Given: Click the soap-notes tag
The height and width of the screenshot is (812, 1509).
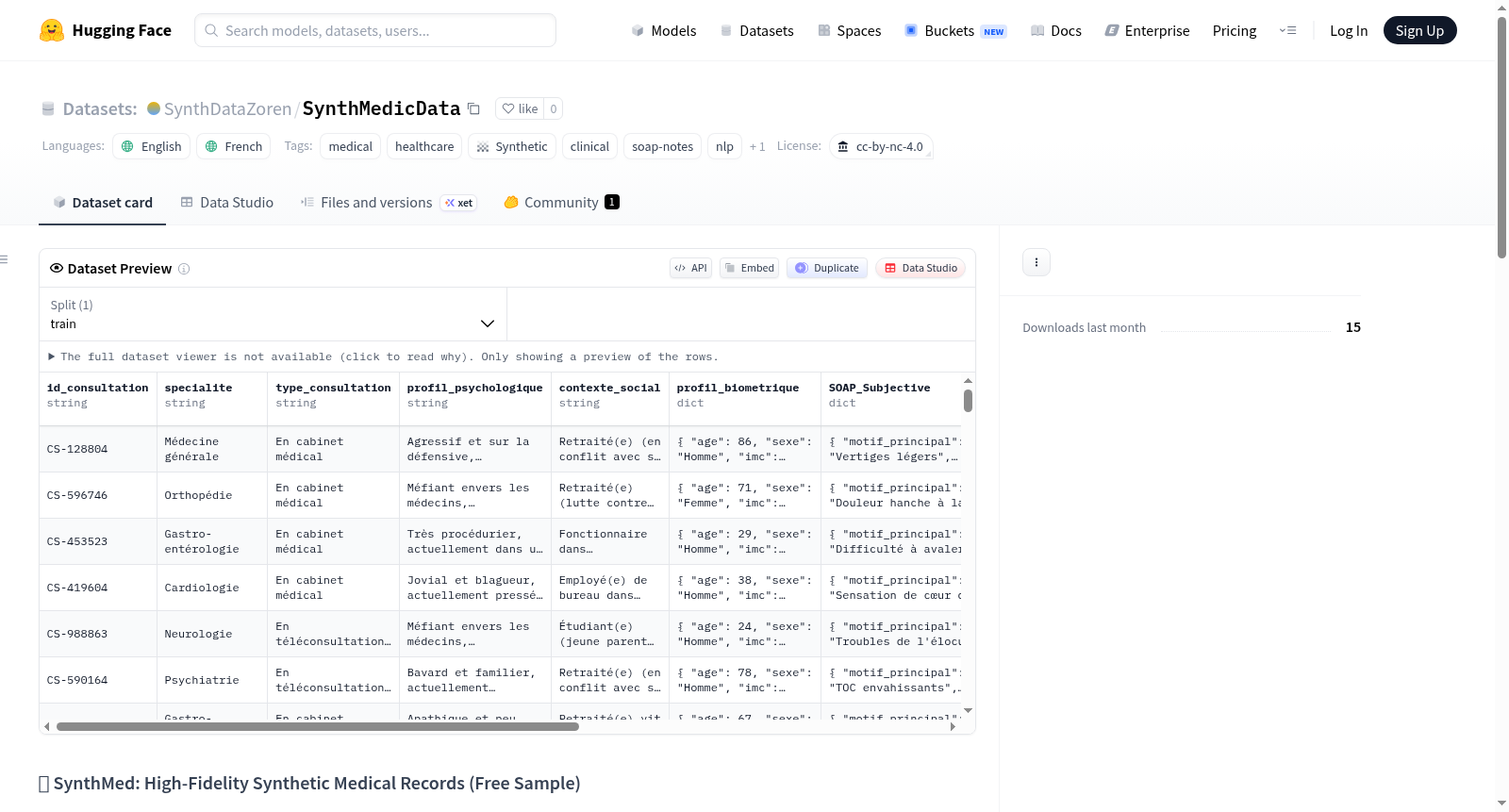Looking at the screenshot, I should click(x=662, y=146).
